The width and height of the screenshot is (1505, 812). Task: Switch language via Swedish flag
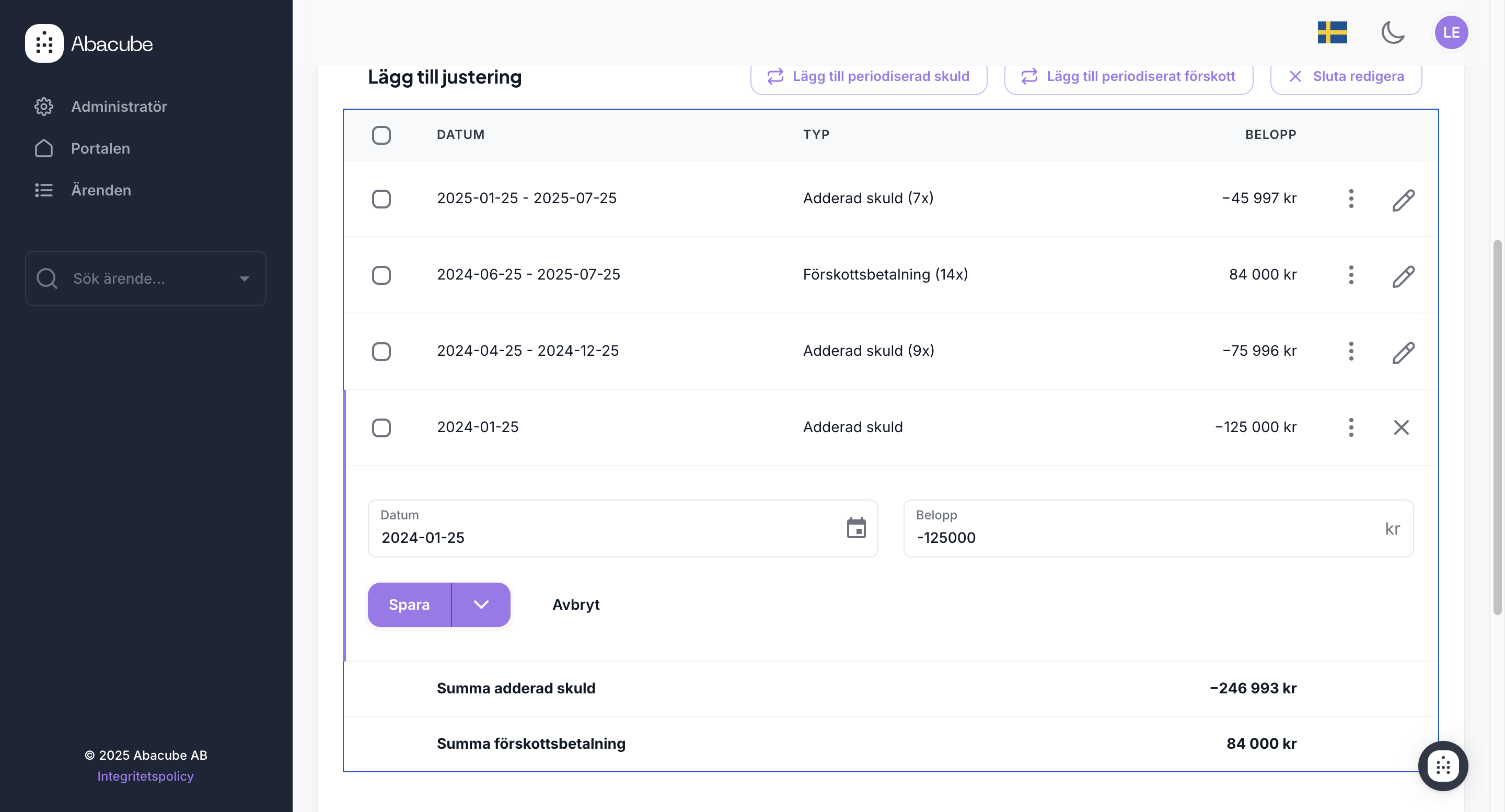1332,32
